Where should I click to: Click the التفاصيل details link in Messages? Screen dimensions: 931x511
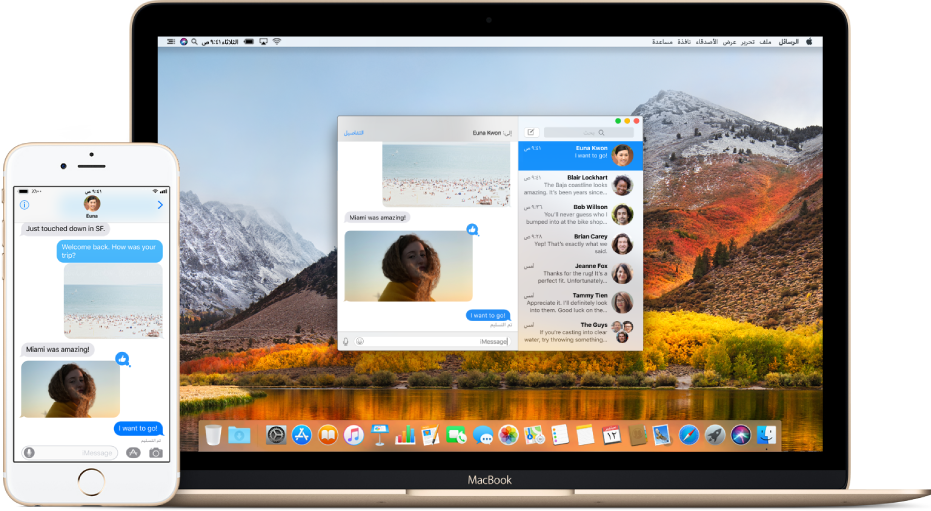pyautogui.click(x=354, y=133)
